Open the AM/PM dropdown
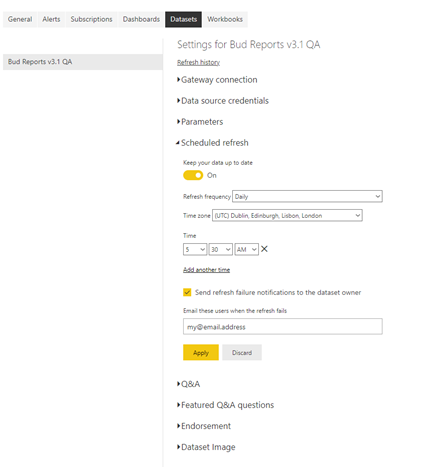Viewport: 440px width, 467px height. [x=247, y=249]
